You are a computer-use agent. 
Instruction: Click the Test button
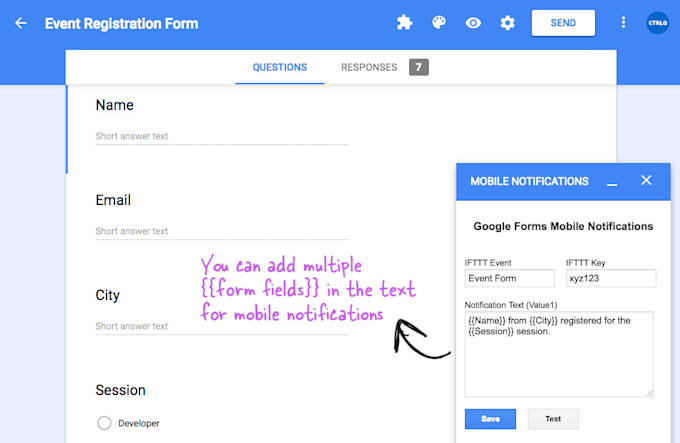(x=553, y=419)
